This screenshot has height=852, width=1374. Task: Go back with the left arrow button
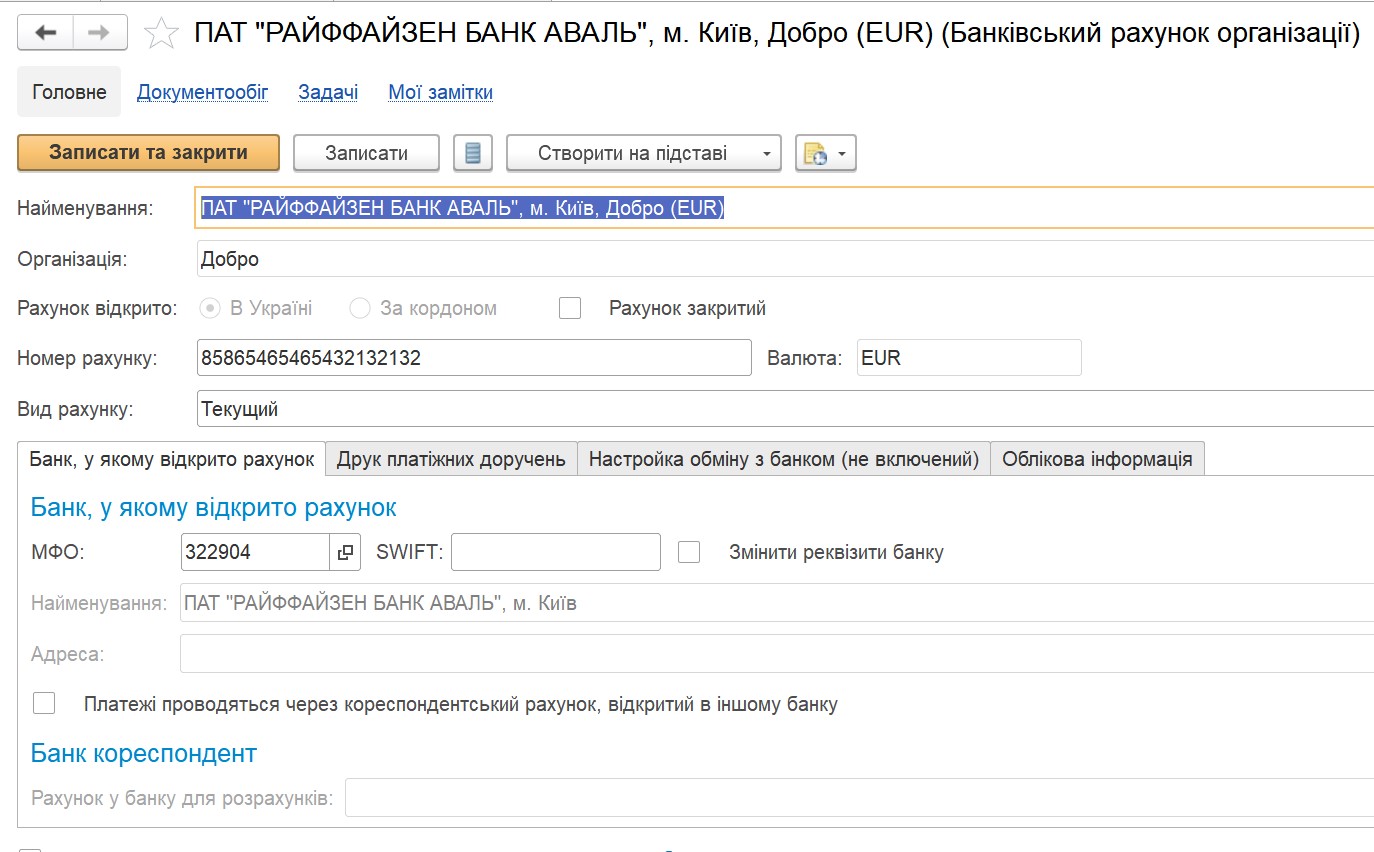46,33
